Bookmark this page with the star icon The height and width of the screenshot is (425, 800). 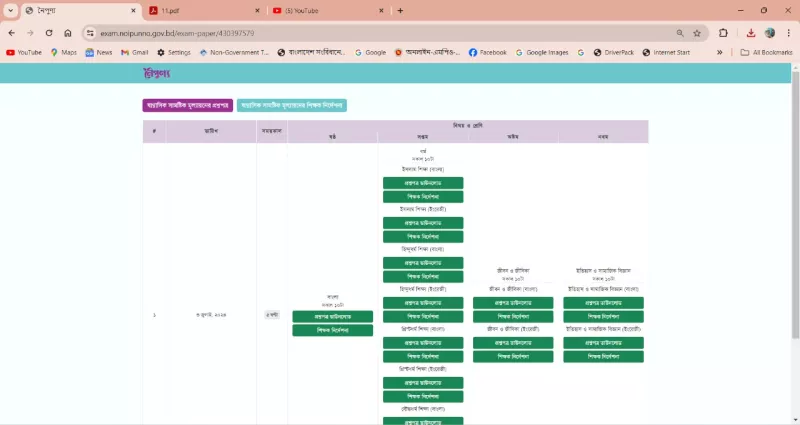[x=697, y=33]
